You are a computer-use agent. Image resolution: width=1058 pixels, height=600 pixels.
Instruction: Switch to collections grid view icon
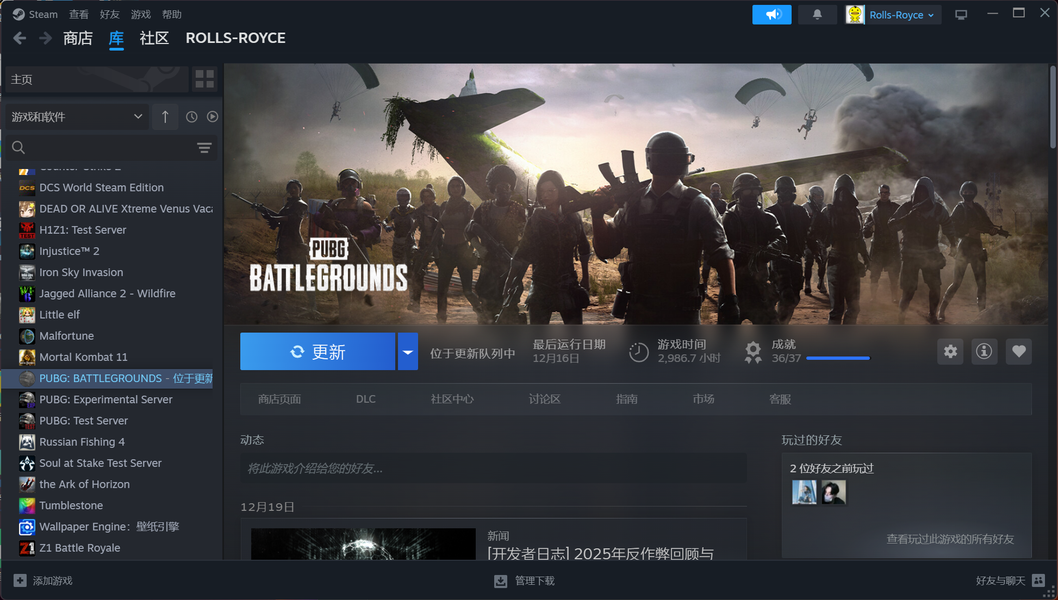[x=204, y=79]
